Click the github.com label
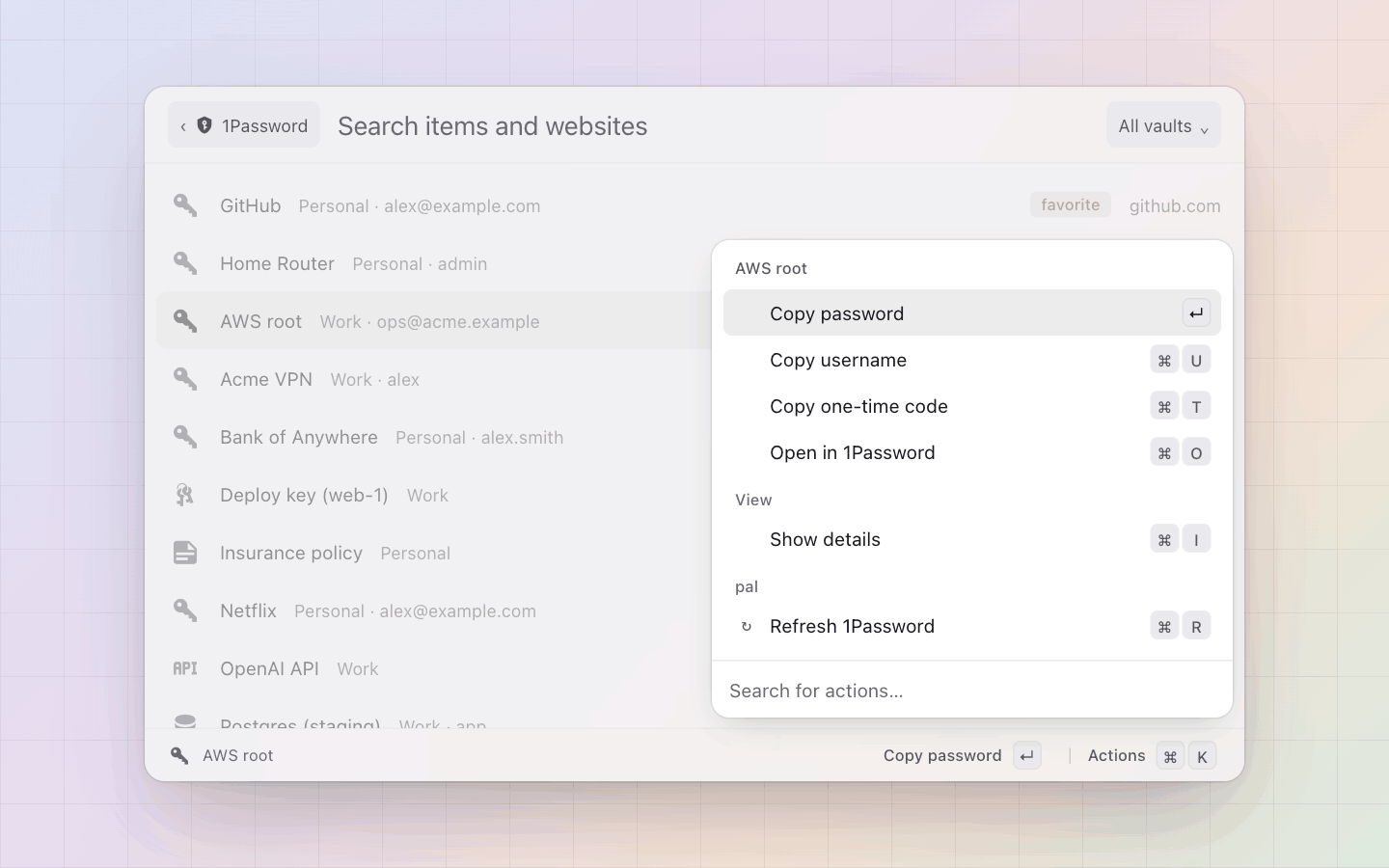Image resolution: width=1389 pixels, height=868 pixels. coord(1175,205)
